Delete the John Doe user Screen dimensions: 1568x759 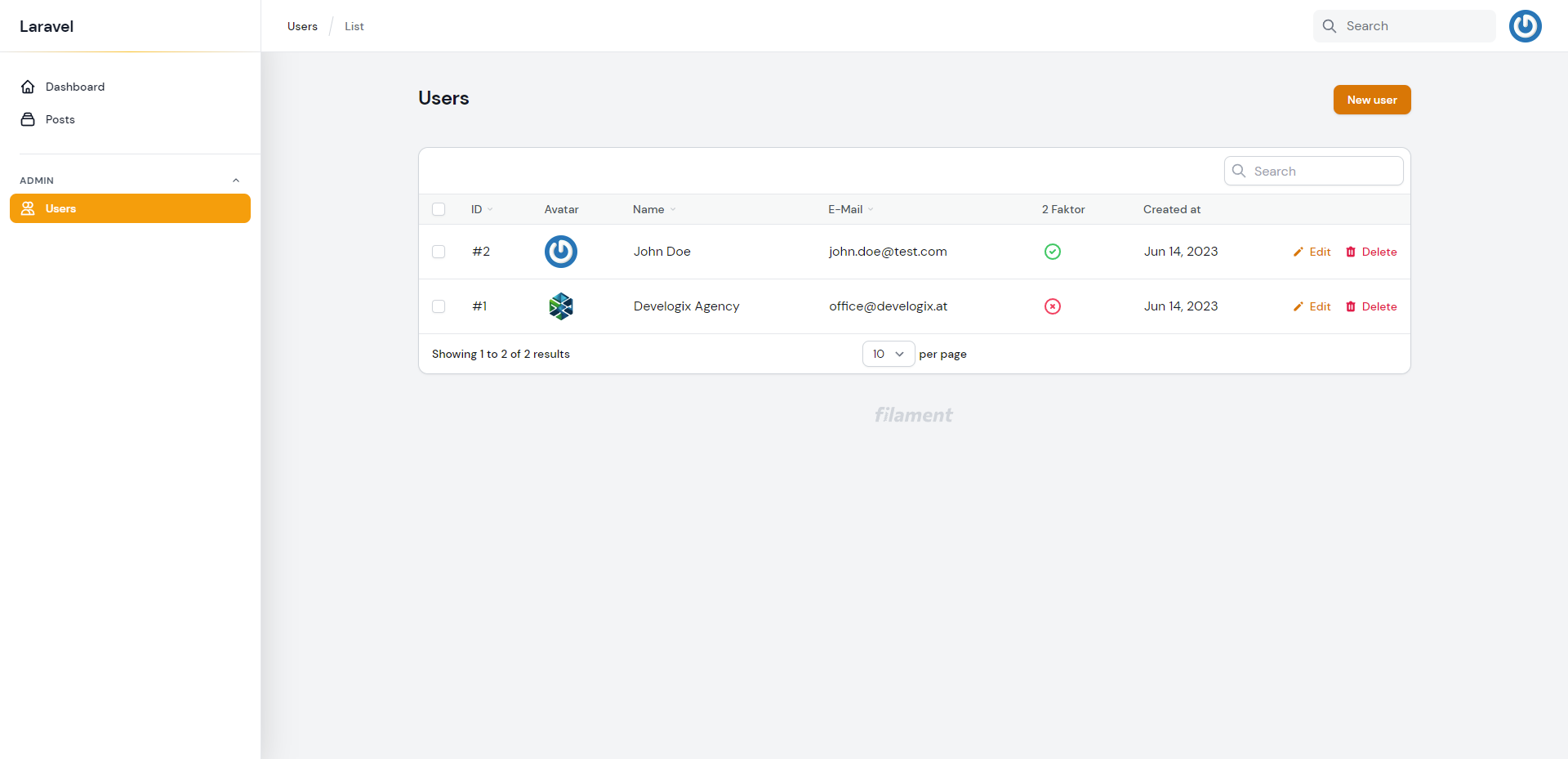[x=1371, y=252]
